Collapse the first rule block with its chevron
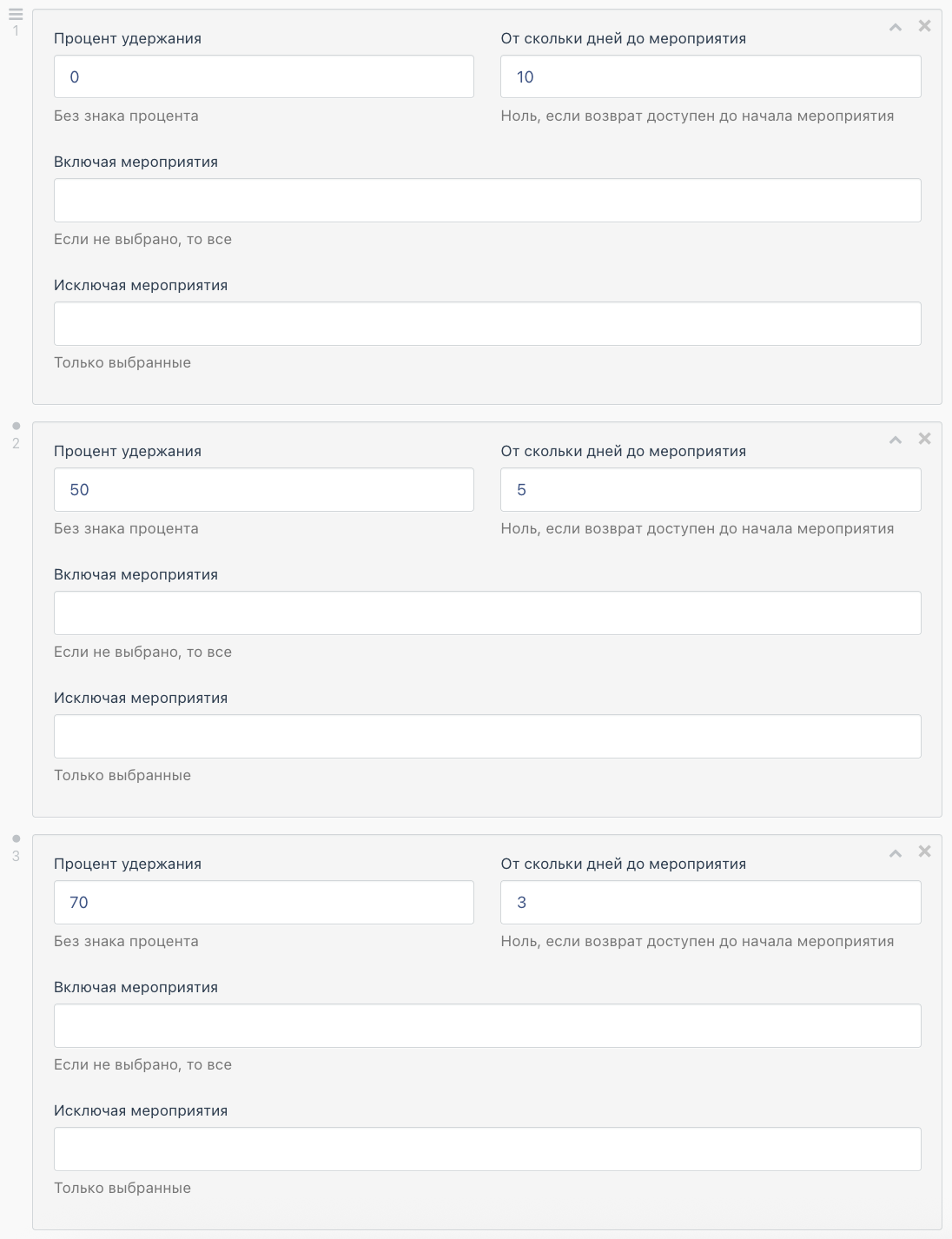Image resolution: width=952 pixels, height=1239 pixels. tap(896, 28)
